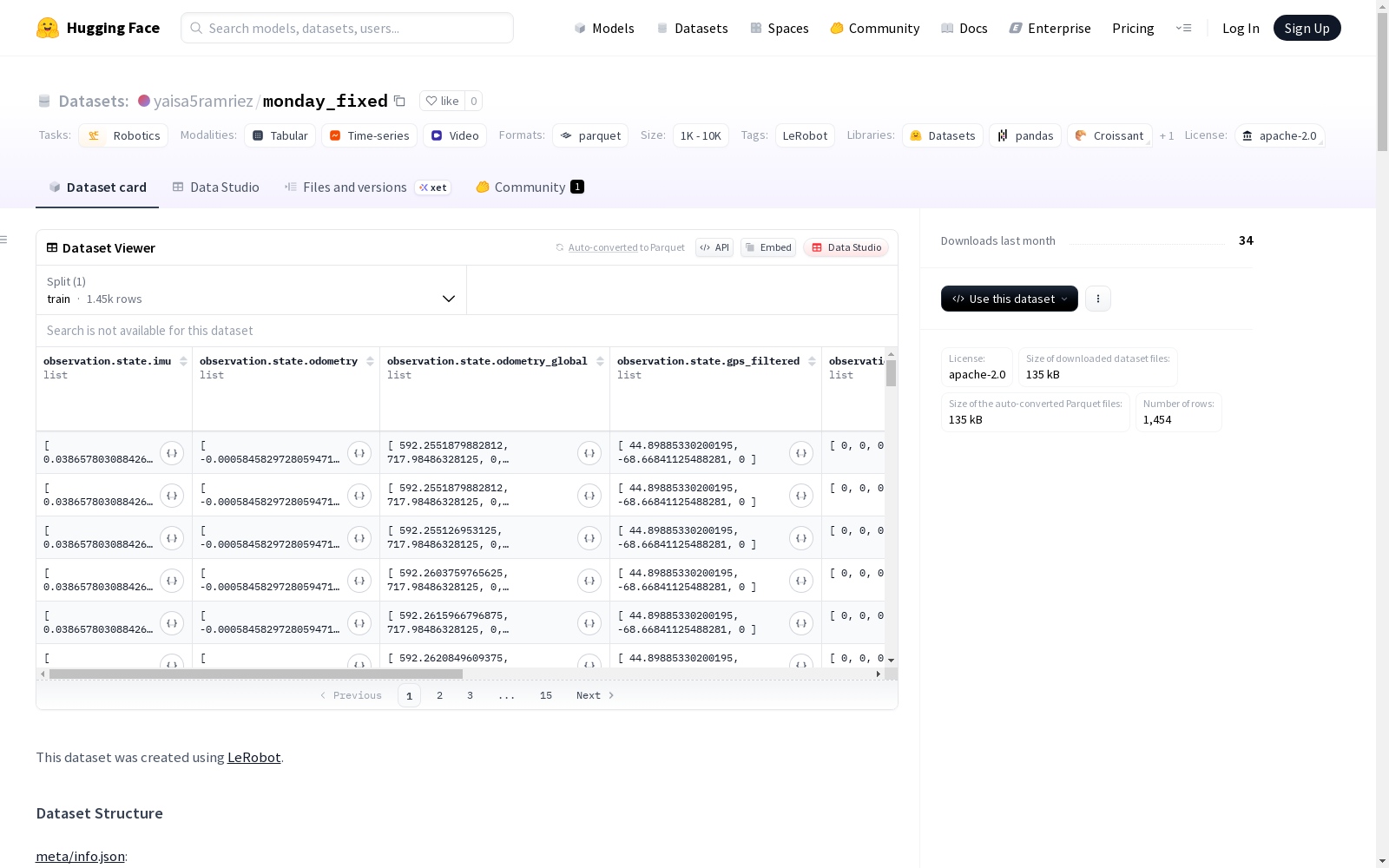The width and height of the screenshot is (1389, 868).
Task: Switch to the Data Studio tab
Action: click(x=215, y=187)
